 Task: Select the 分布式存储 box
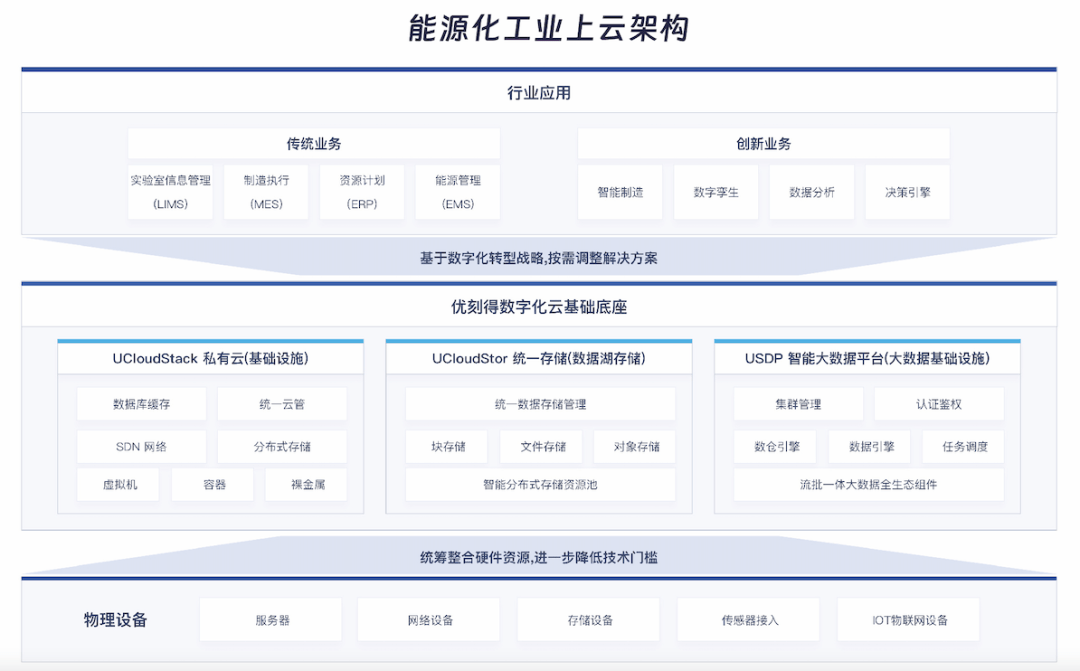pyautogui.click(x=282, y=446)
